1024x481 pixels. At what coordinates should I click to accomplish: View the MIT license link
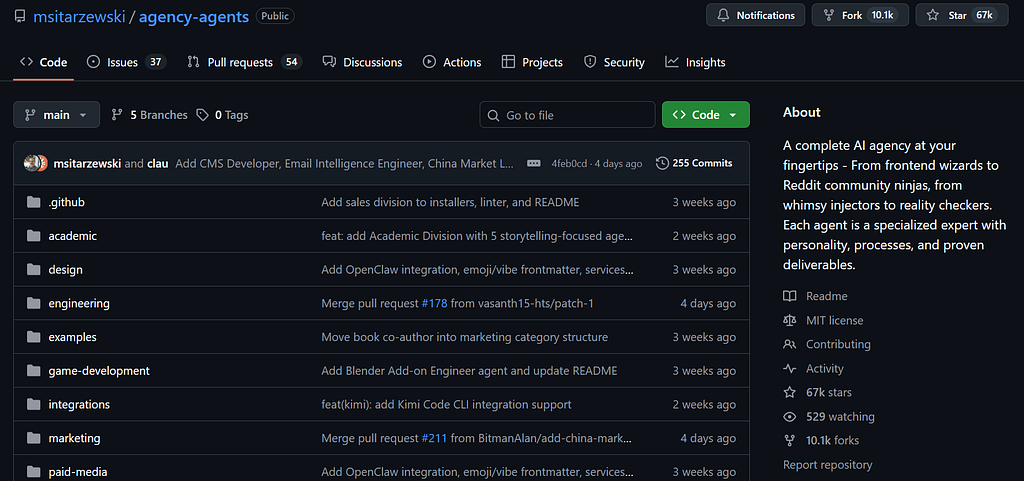pyautogui.click(x=823, y=320)
